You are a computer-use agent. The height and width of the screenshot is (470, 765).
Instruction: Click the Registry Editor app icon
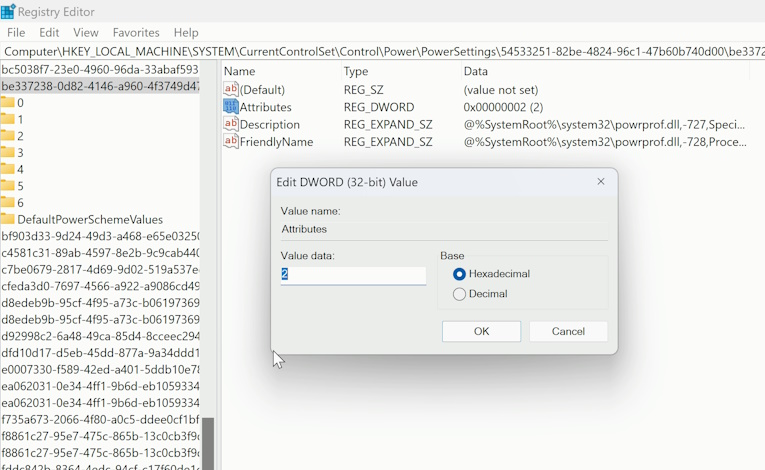pos(8,11)
